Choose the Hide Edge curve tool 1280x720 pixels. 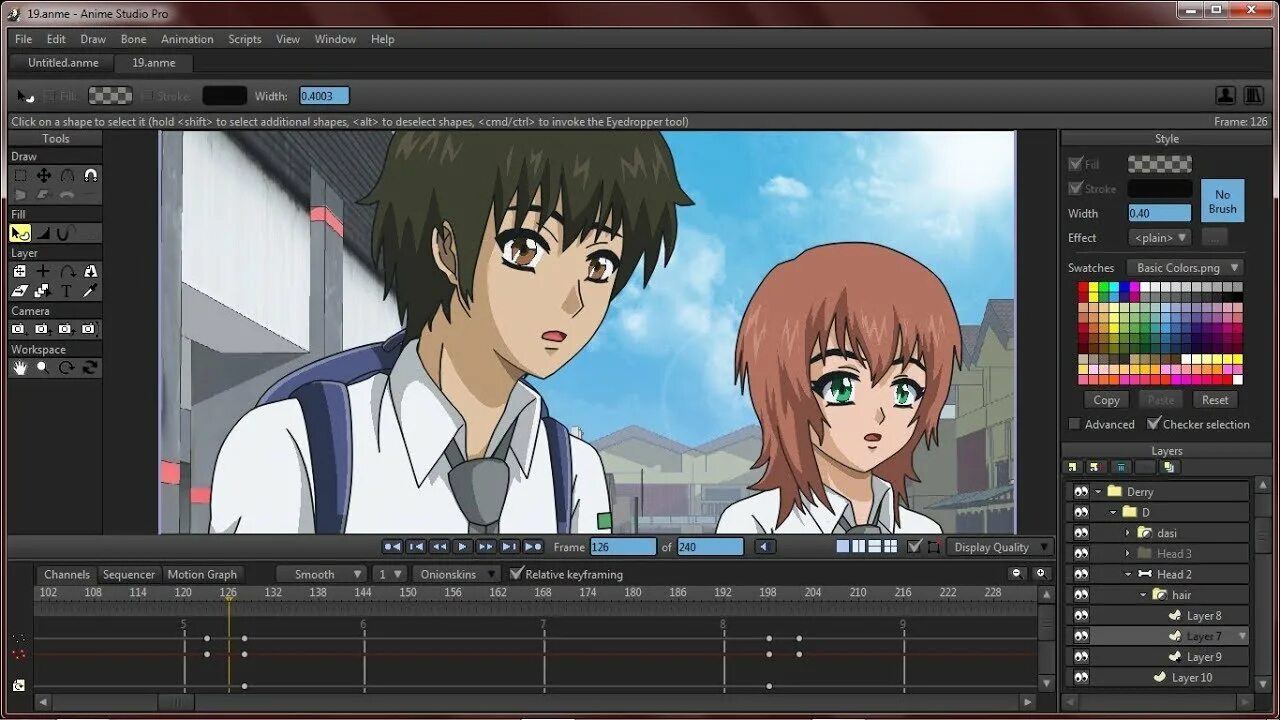click(66, 233)
